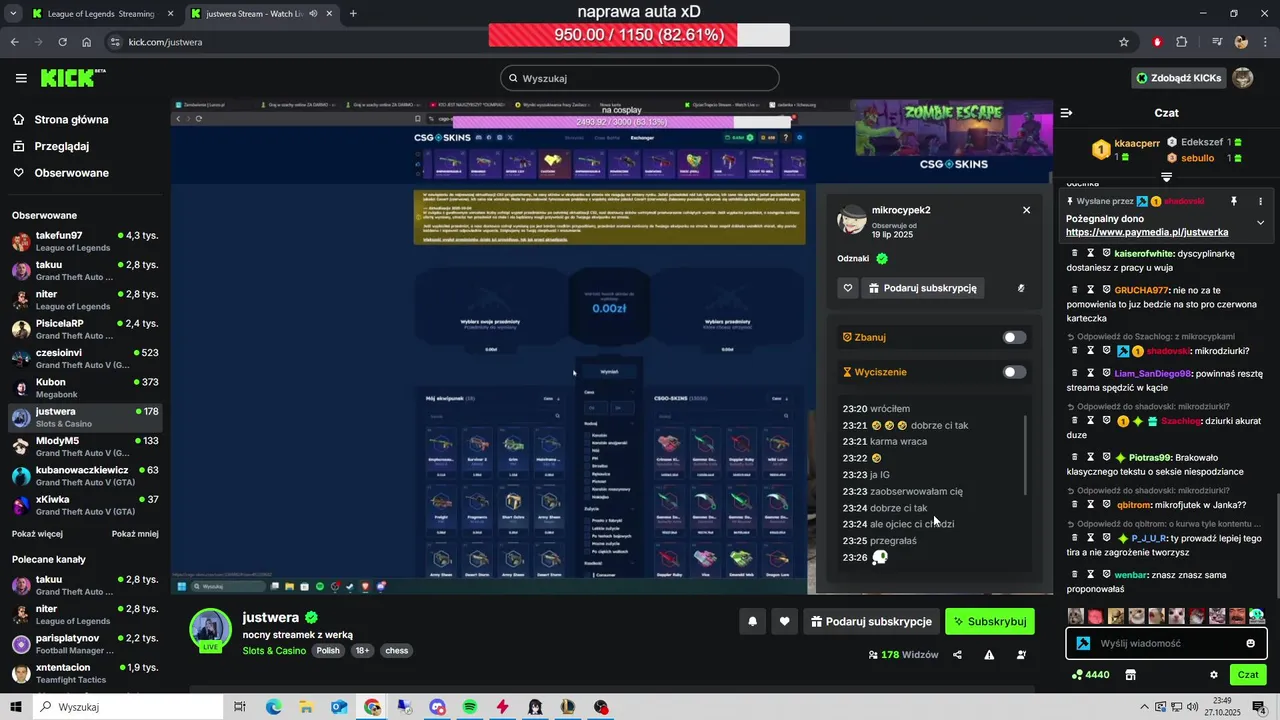Viewport: 1280px width, 720px height.
Task: Click Podaruj subskrypcję in user card
Action: point(923,288)
